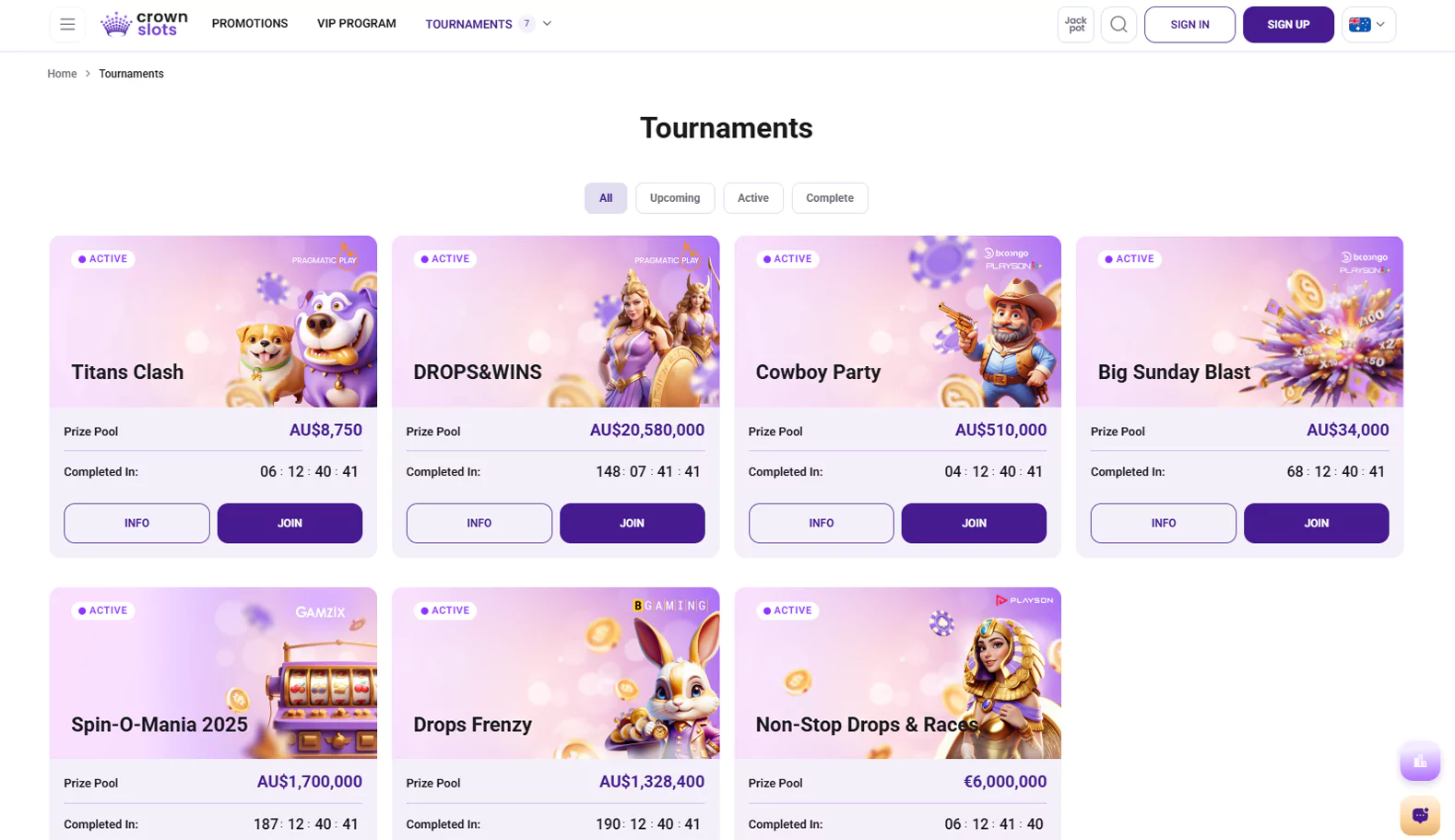Open the VIP Program page
Viewport: 1455px width, 840px height.
point(357,24)
